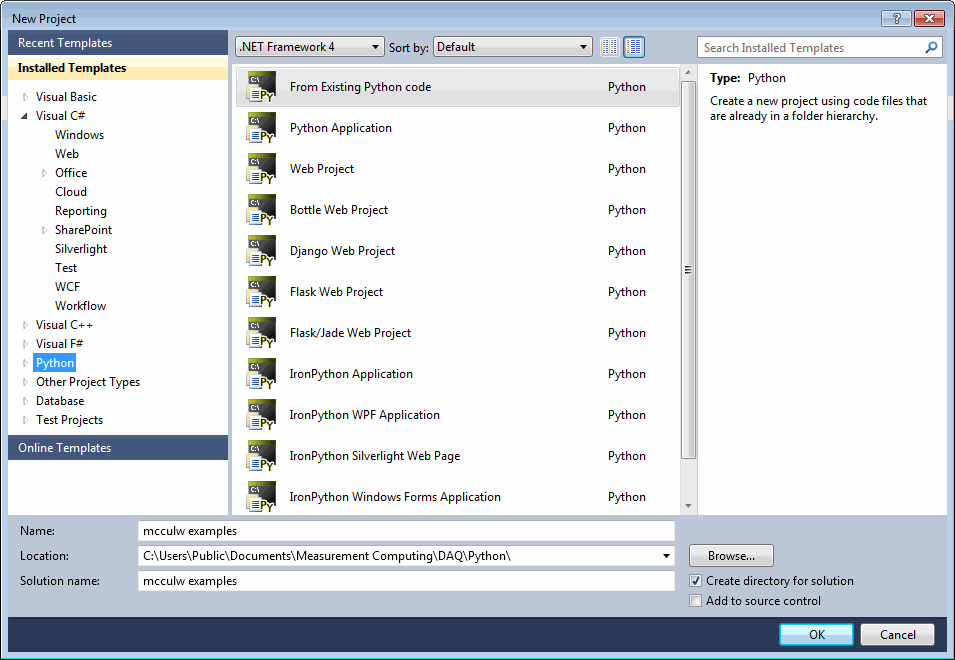This screenshot has height=660, width=955.
Task: Expand the Python tree node
Action: [25, 363]
